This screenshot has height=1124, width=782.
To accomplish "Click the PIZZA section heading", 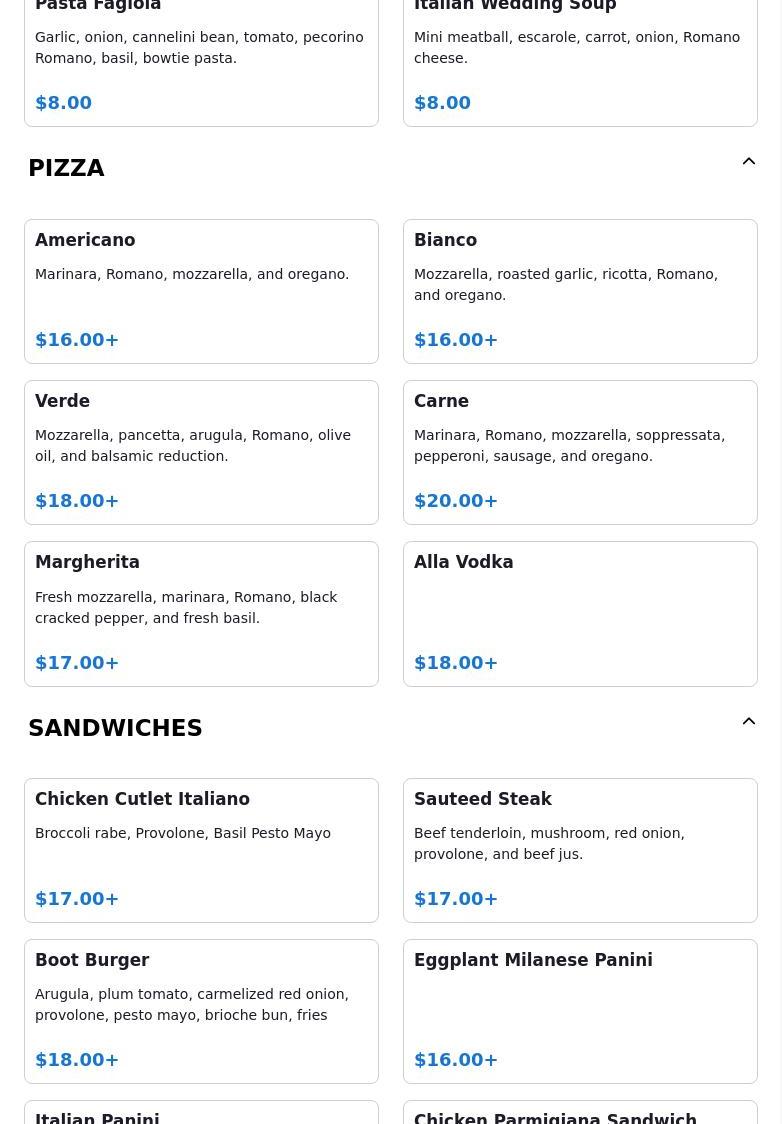I will (66, 168).
